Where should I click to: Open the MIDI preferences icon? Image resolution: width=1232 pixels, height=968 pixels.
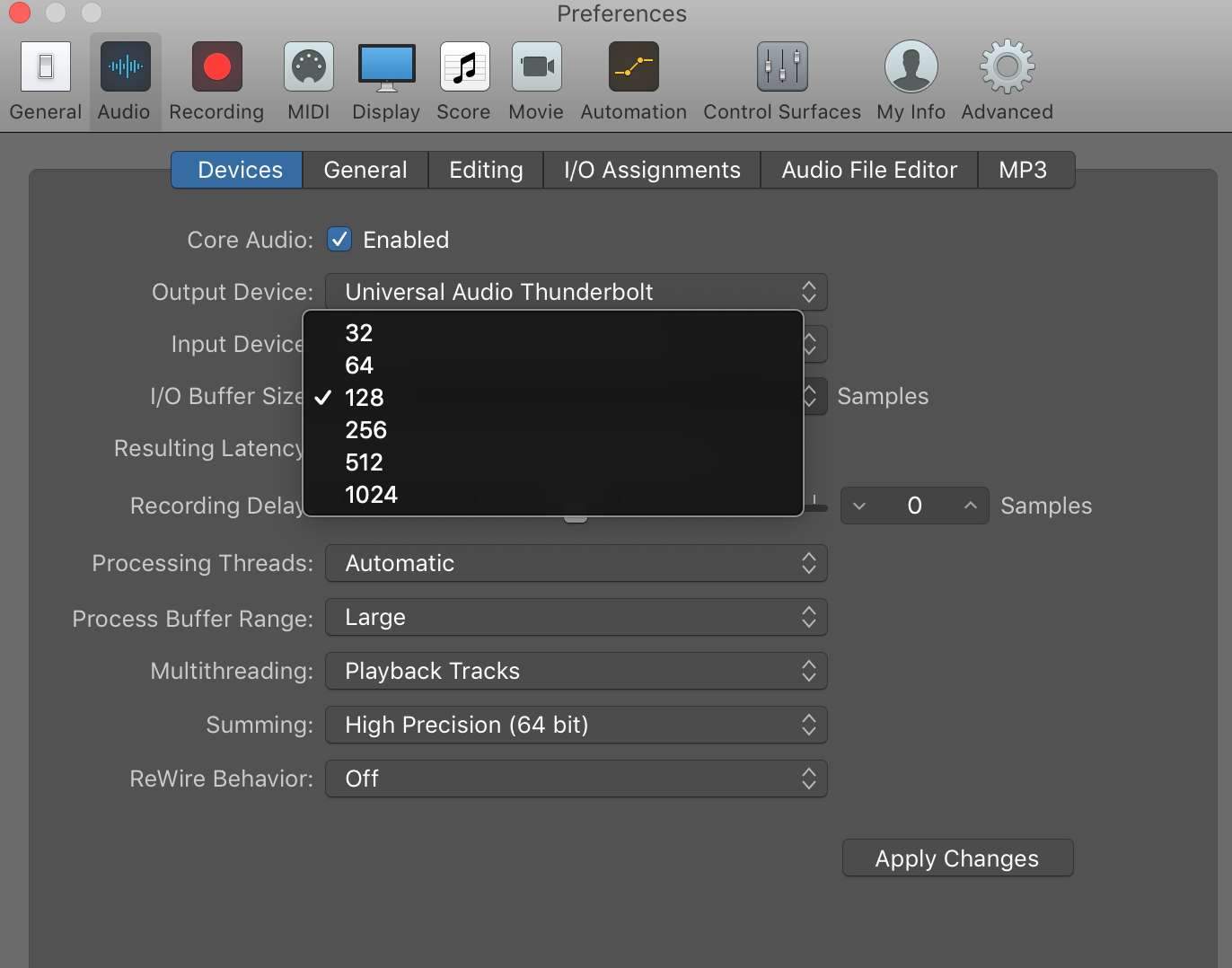pyautogui.click(x=308, y=67)
